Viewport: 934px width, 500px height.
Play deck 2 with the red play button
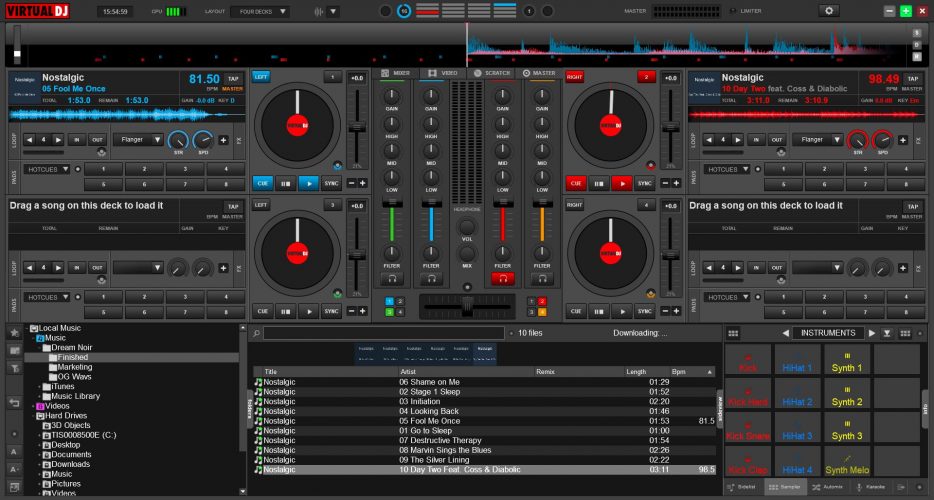(622, 184)
